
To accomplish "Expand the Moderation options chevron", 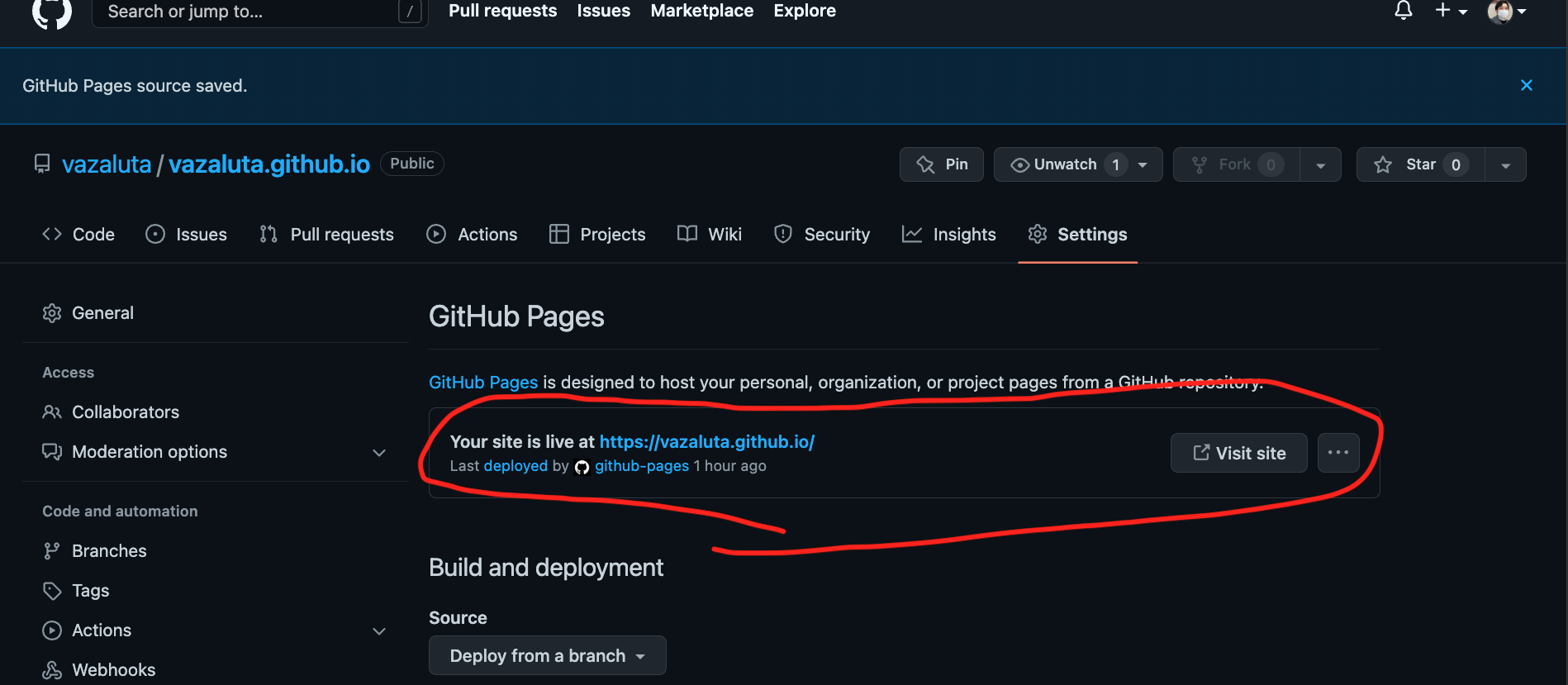I will [379, 453].
